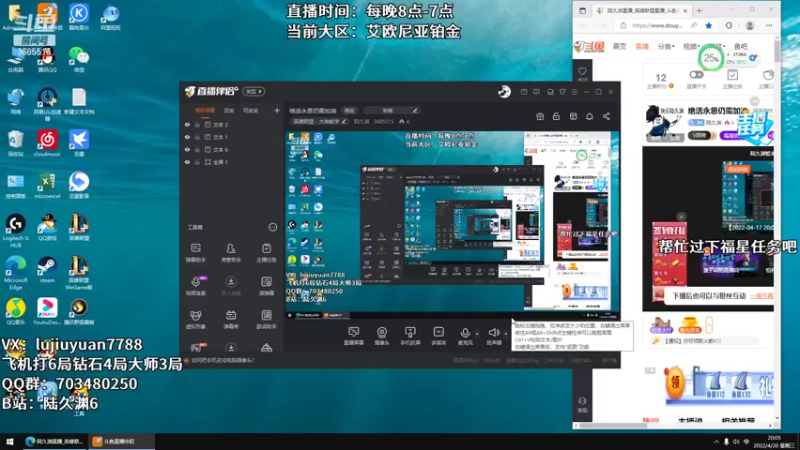
Task: Switch to the third scene tab
Action: click(250, 110)
